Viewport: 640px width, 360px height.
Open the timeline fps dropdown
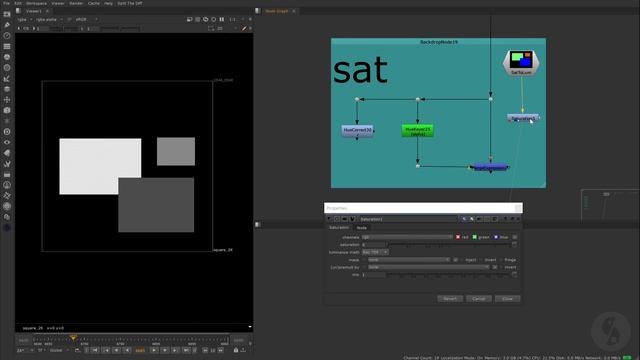pos(24,350)
